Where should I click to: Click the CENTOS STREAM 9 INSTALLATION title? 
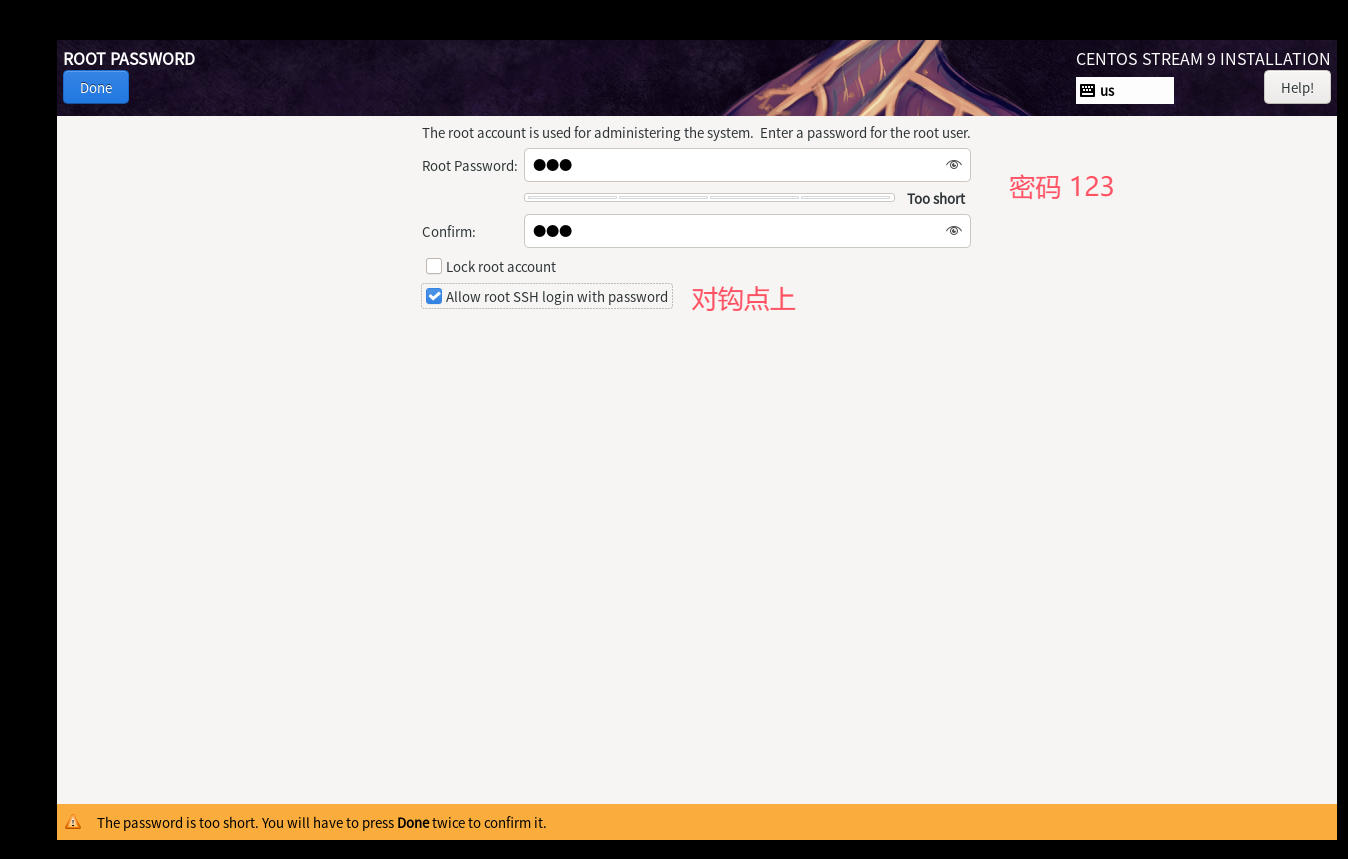(x=1203, y=59)
